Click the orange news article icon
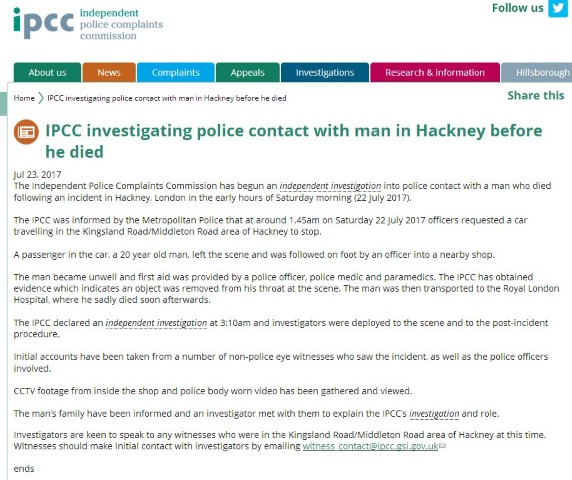Image resolution: width=572 pixels, height=480 pixels. pyautogui.click(x=26, y=132)
